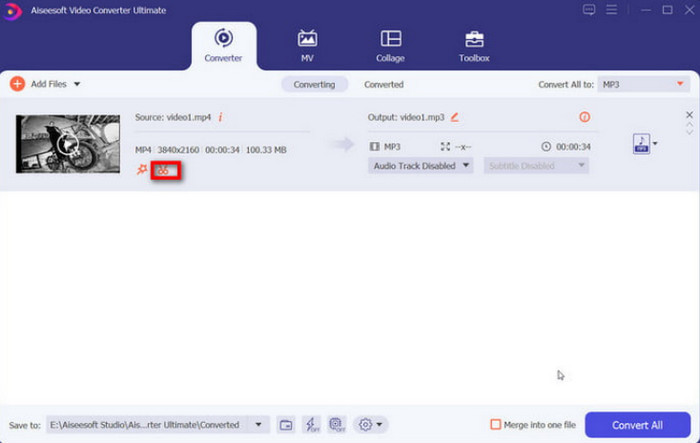This screenshot has width=700, height=443.
Task: Show the Converting list
Action: 314,84
